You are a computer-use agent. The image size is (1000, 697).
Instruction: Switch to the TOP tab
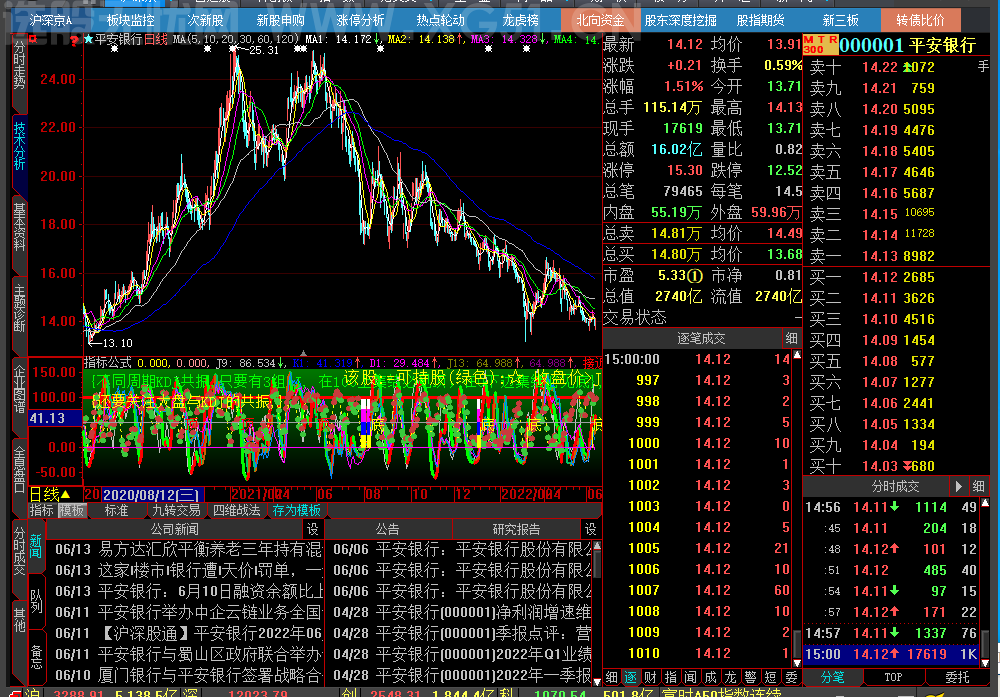pyautogui.click(x=893, y=677)
